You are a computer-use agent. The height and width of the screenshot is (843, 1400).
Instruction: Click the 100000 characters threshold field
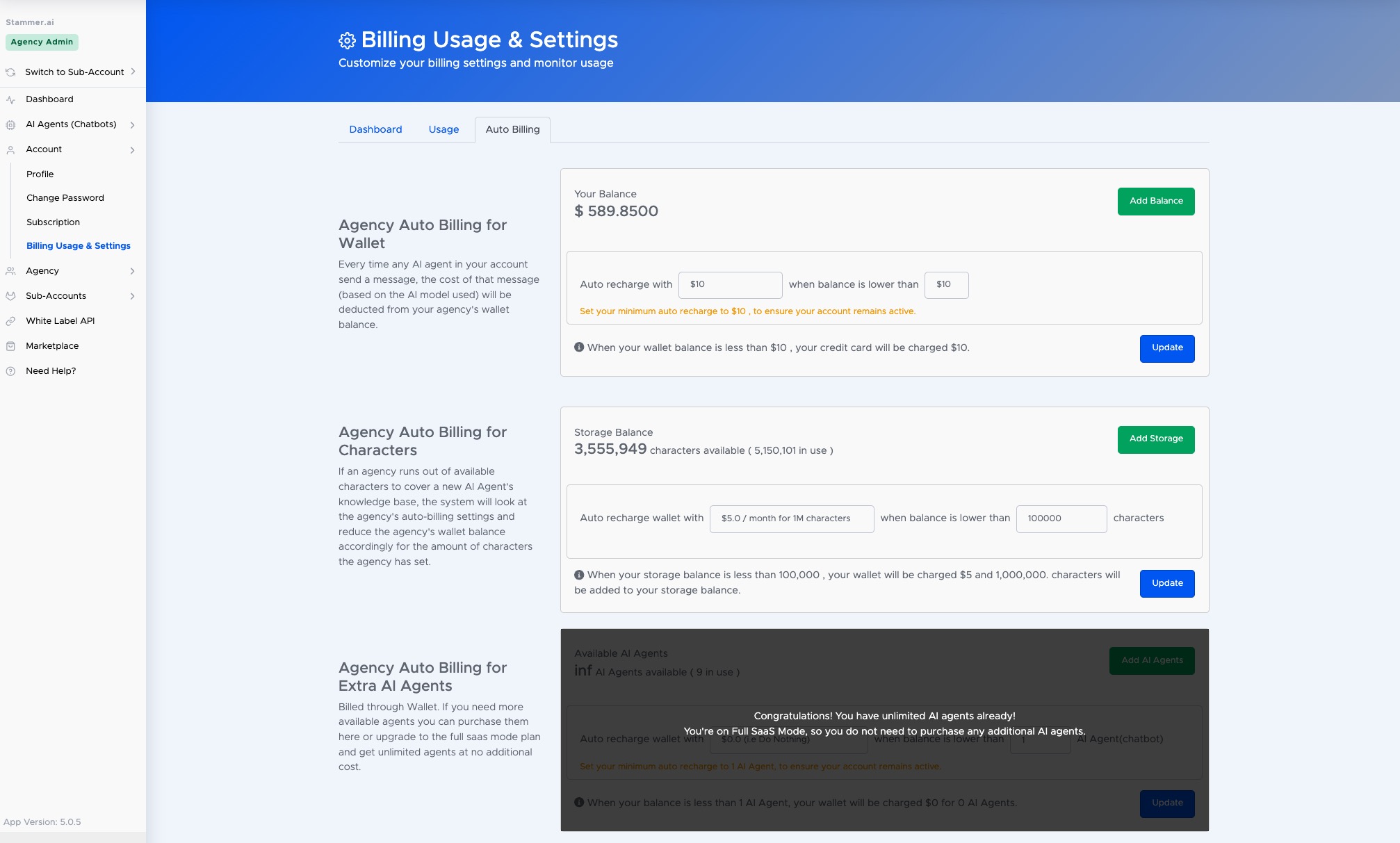pos(1061,518)
